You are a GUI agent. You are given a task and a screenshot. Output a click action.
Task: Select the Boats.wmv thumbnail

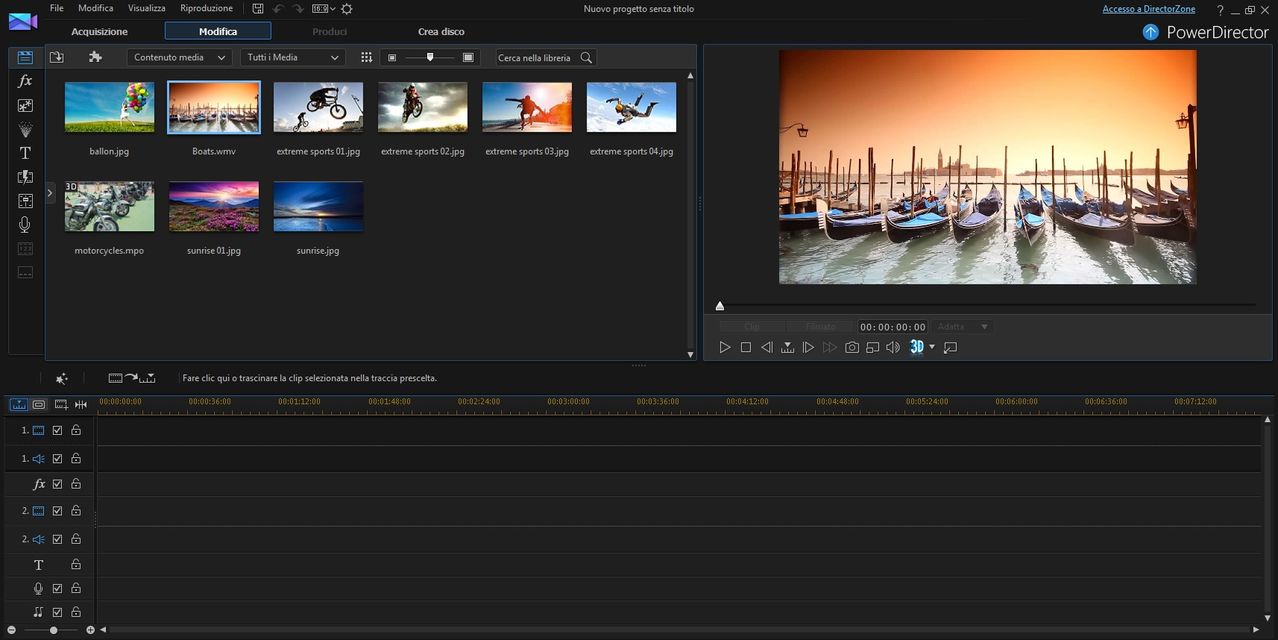point(214,107)
